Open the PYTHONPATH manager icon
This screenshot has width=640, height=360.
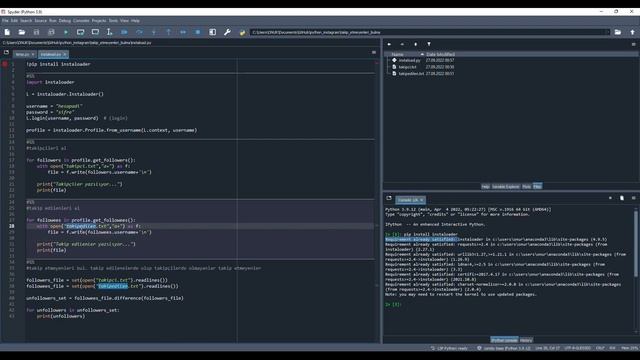coord(242,32)
